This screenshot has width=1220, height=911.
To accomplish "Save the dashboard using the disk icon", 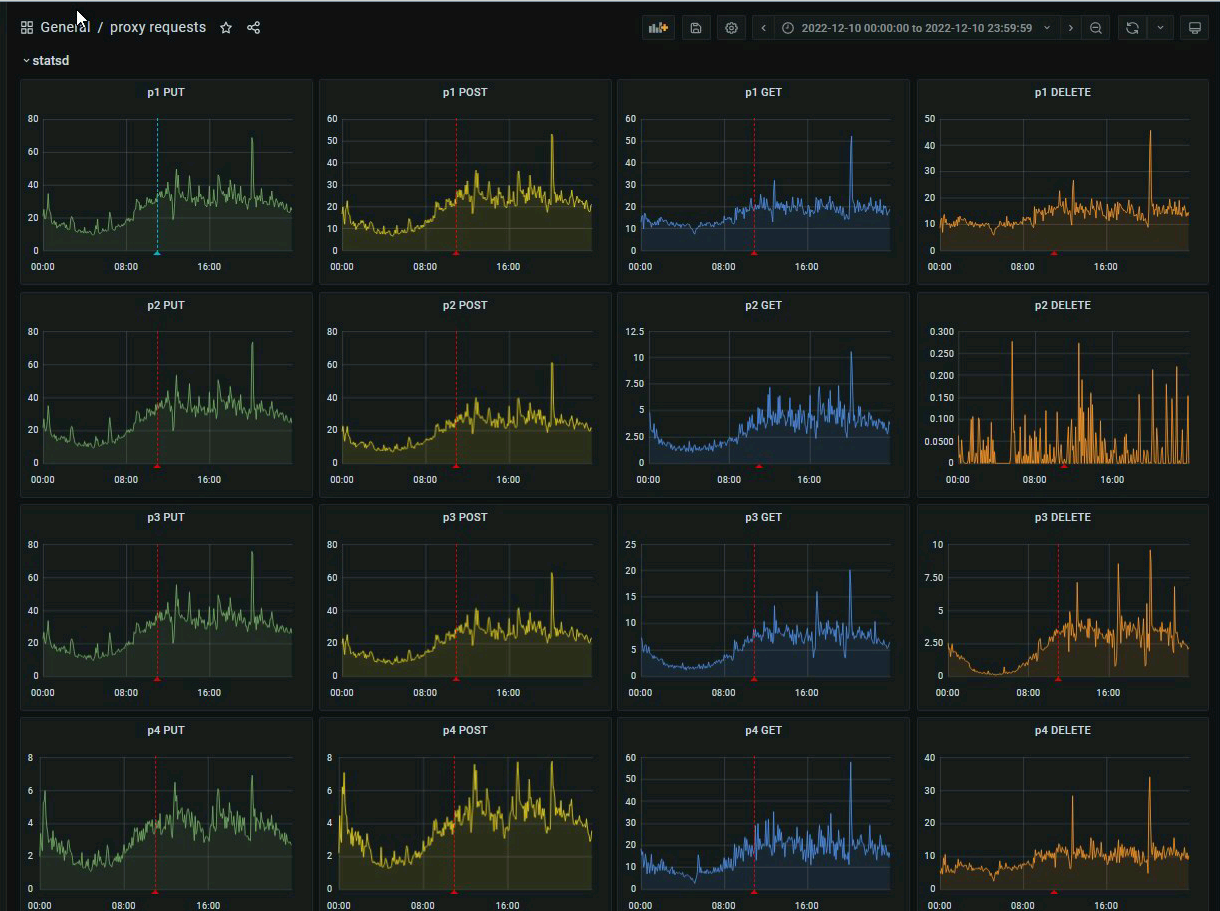I will coord(696,28).
